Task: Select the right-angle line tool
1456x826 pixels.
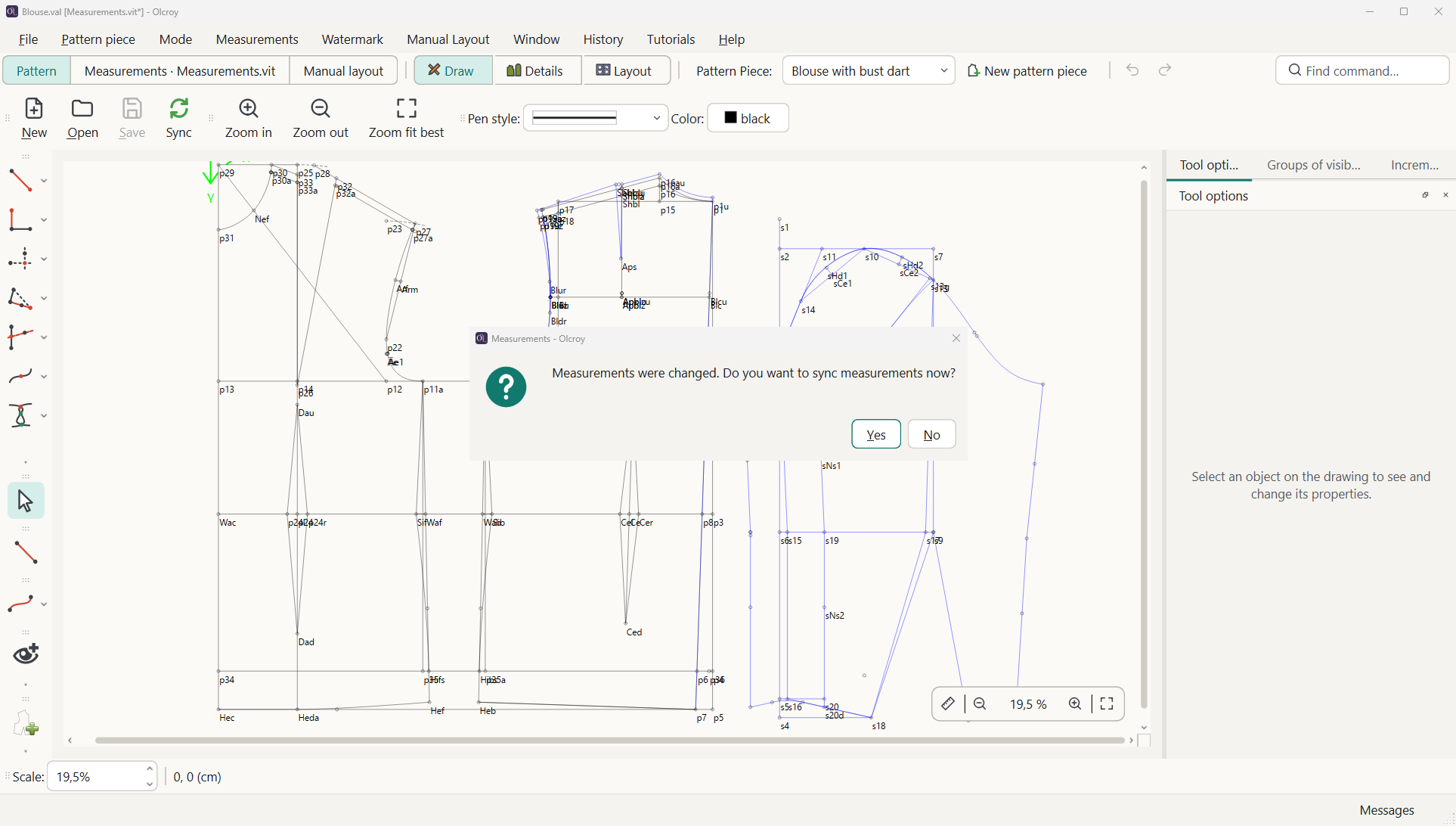Action: (x=20, y=219)
